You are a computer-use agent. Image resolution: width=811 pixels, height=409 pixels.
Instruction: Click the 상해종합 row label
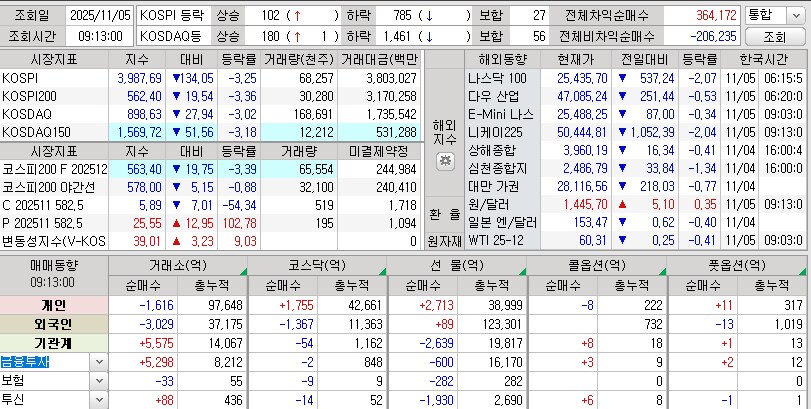pos(491,150)
